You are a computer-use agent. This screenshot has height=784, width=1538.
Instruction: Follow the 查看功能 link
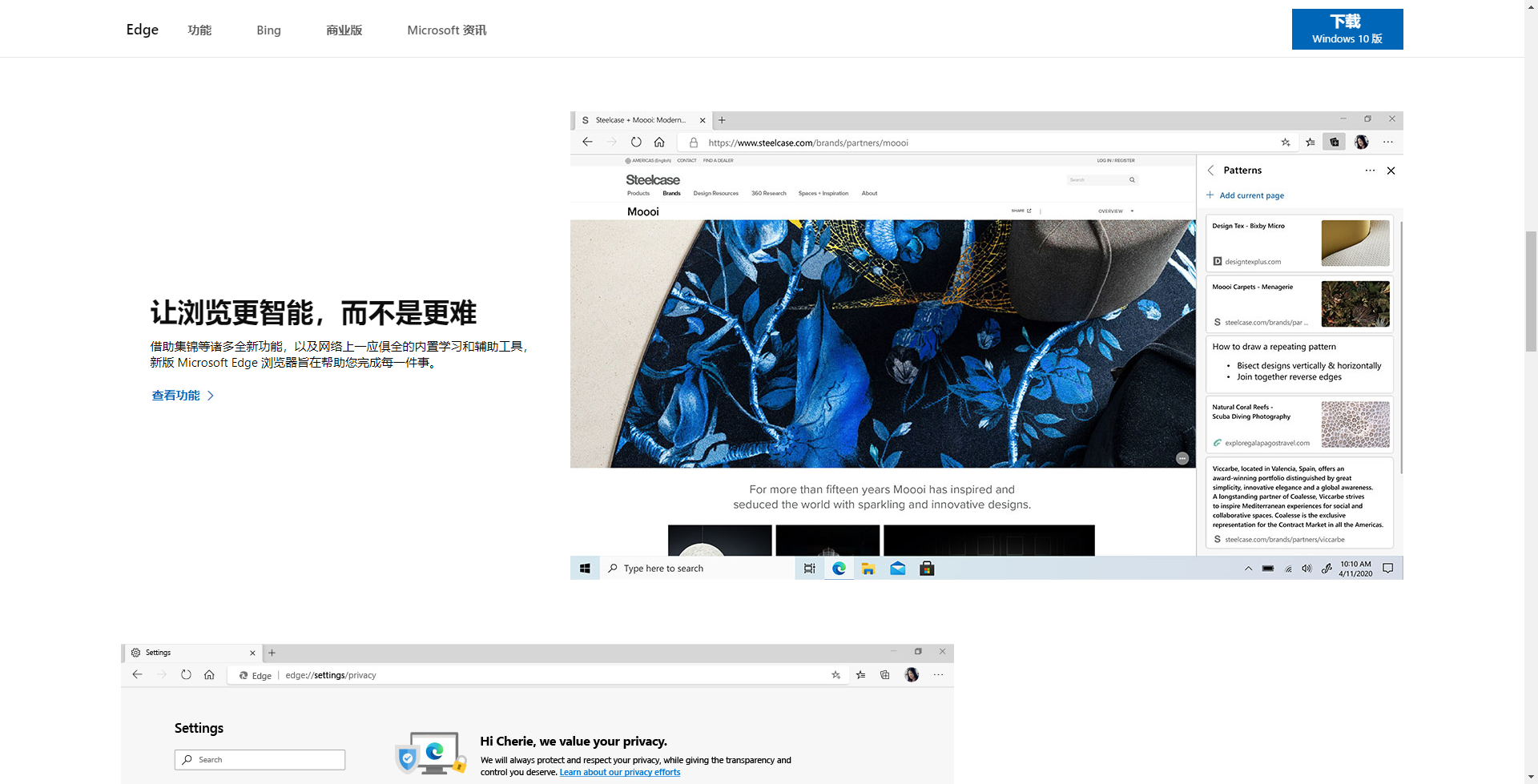(x=183, y=396)
